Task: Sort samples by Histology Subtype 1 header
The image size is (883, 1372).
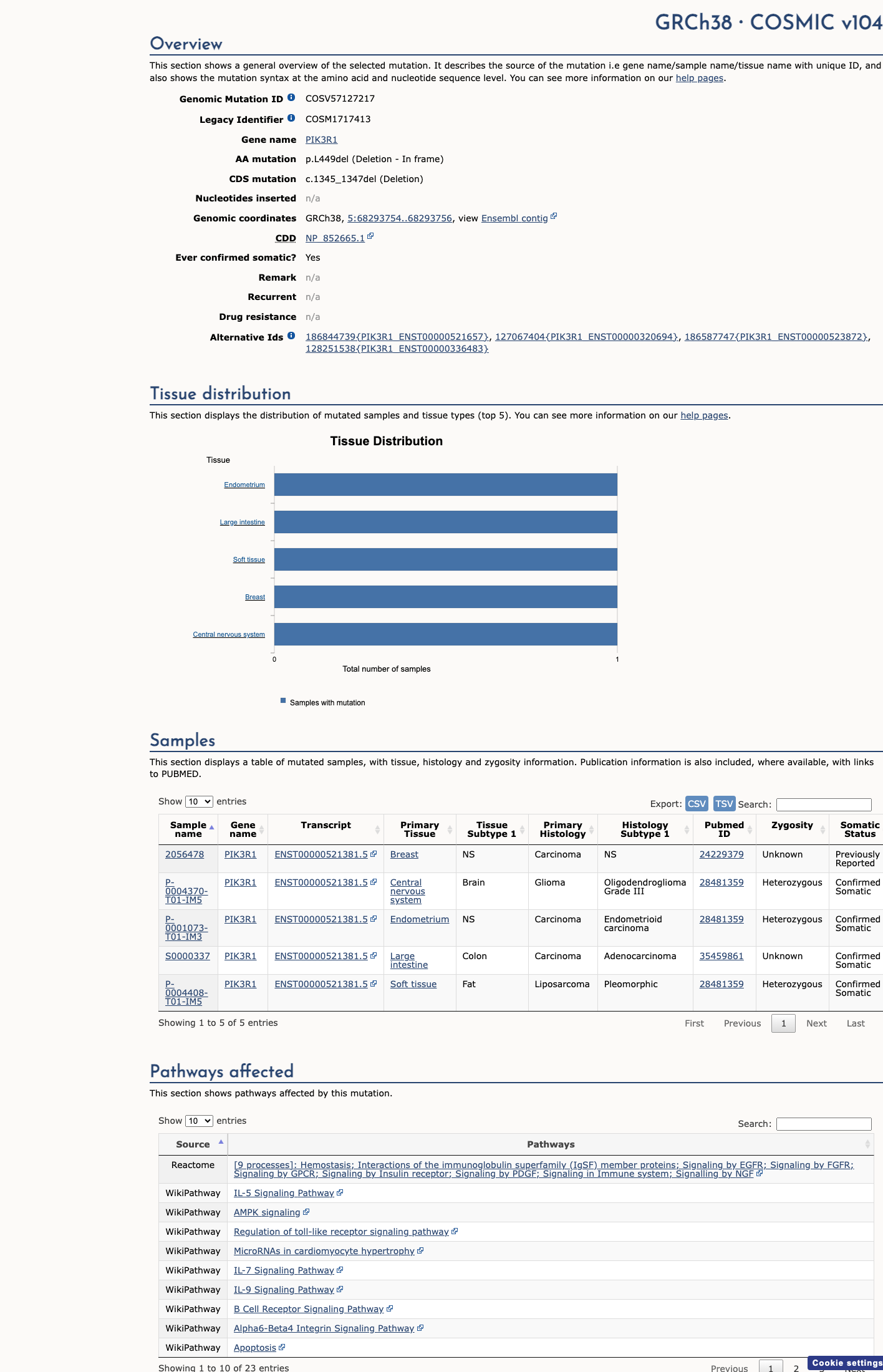Action: (x=645, y=829)
